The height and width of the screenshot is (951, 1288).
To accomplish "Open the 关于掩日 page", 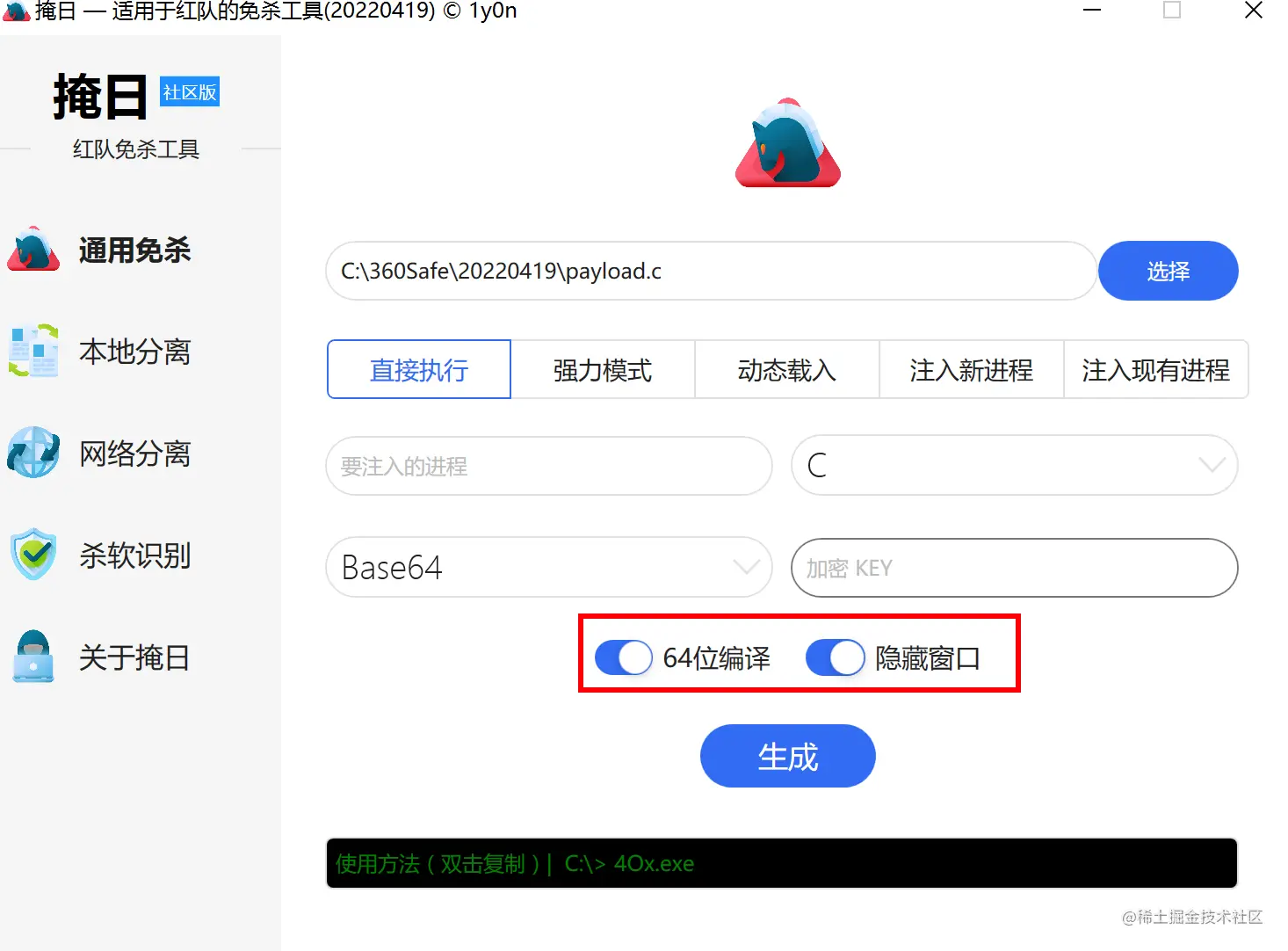I will tap(134, 657).
